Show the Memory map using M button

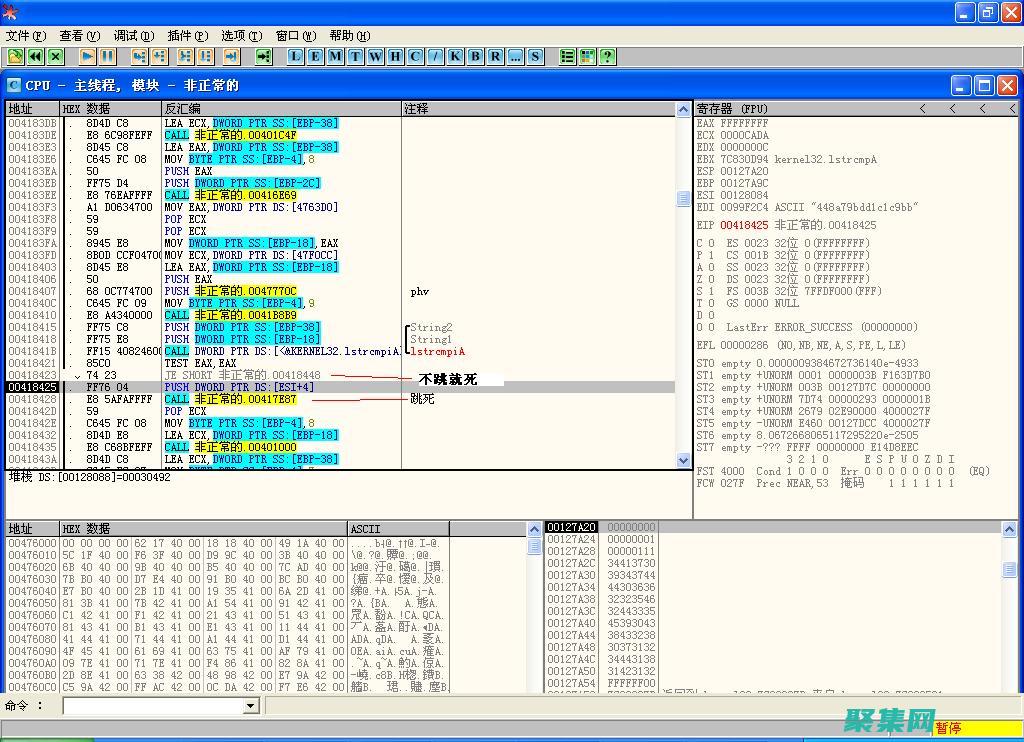(x=335, y=57)
